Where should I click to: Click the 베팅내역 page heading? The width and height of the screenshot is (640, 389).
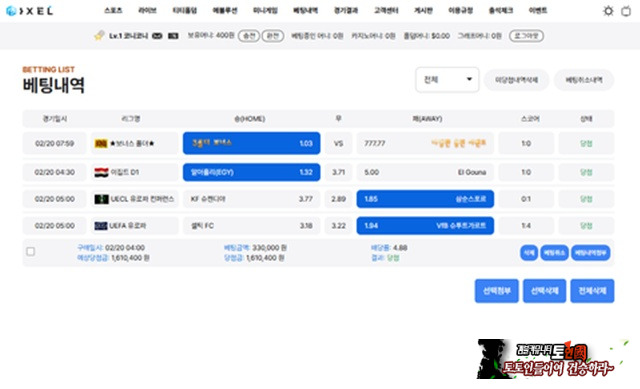point(53,85)
